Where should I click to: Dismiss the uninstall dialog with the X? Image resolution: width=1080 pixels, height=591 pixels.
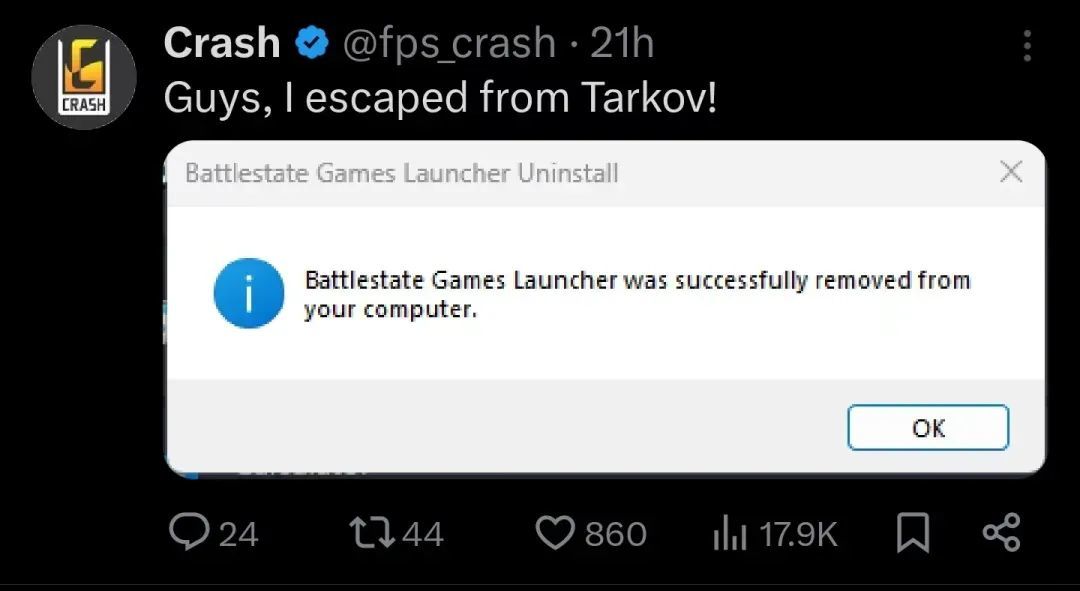[1011, 171]
